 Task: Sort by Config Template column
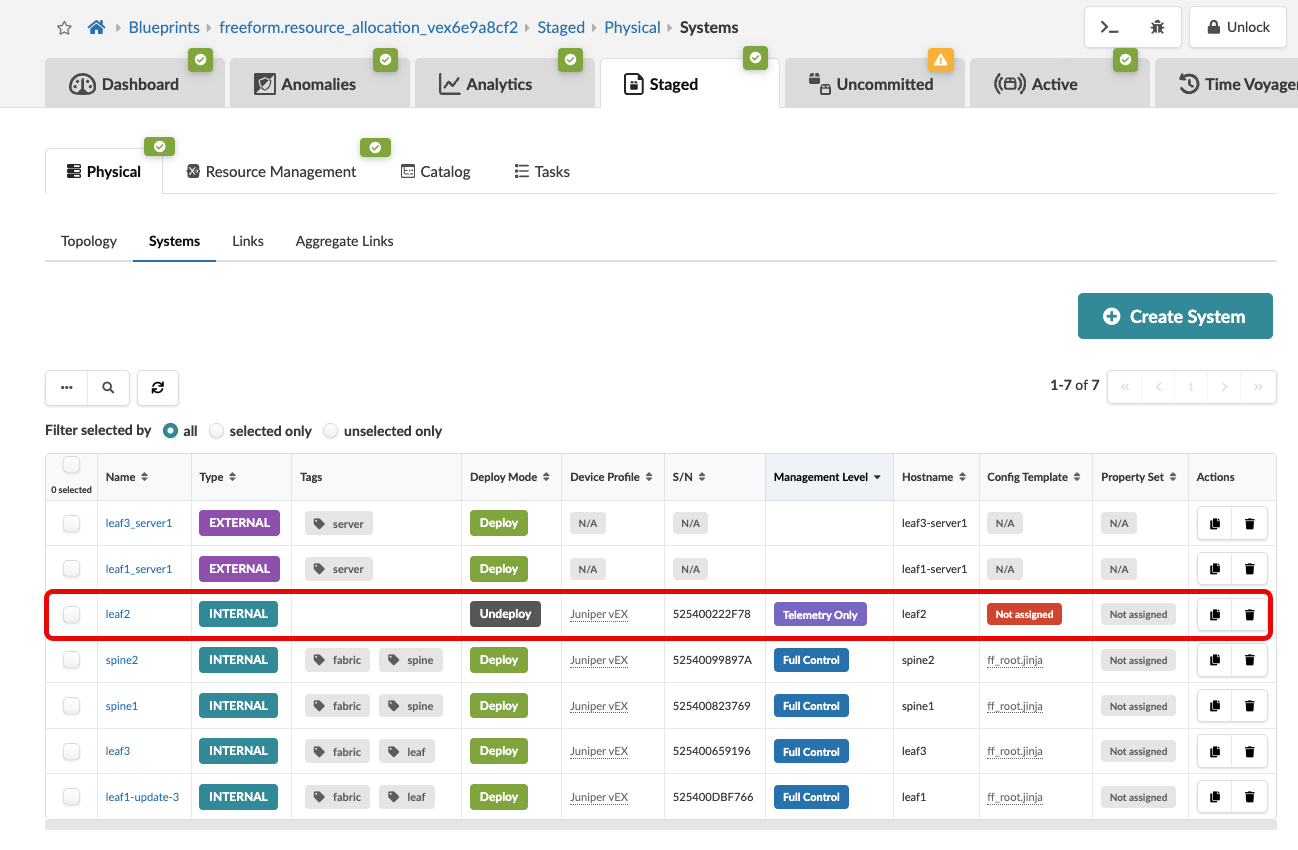[x=1034, y=477]
